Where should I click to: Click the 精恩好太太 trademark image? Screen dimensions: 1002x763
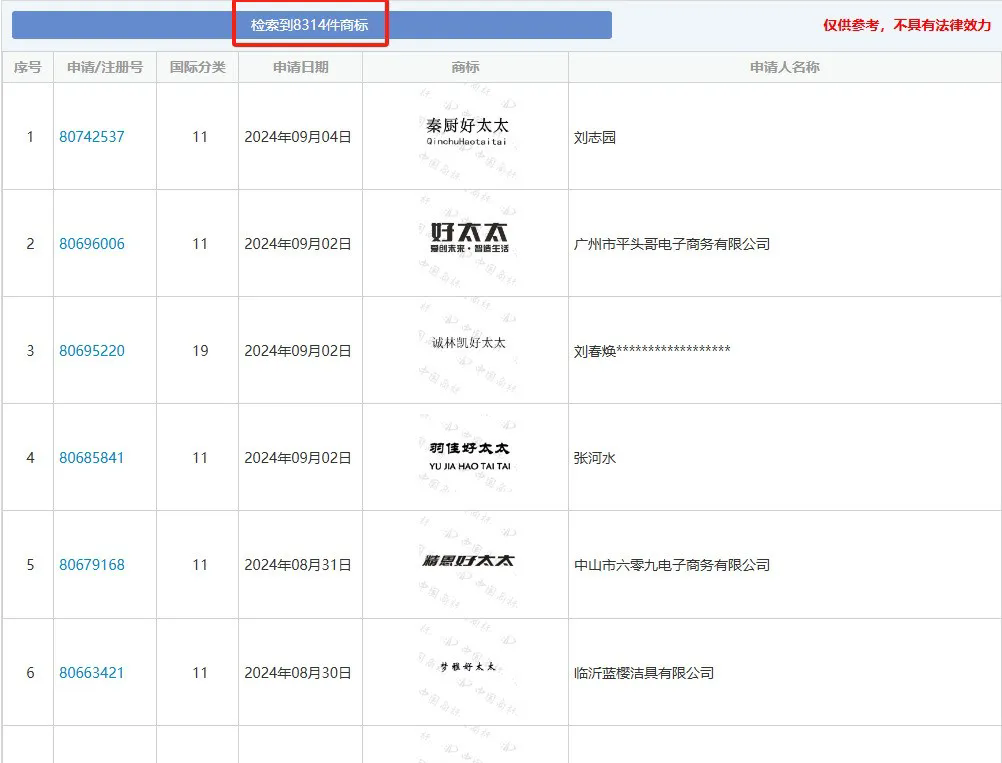tap(468, 560)
